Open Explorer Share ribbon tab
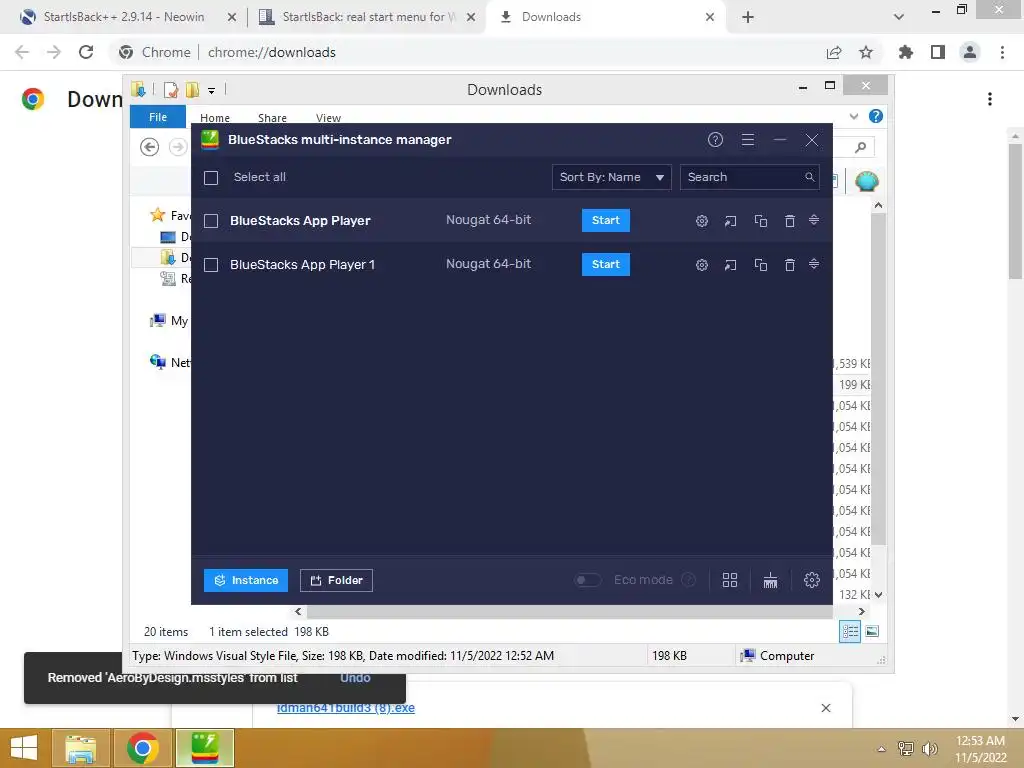 point(272,118)
